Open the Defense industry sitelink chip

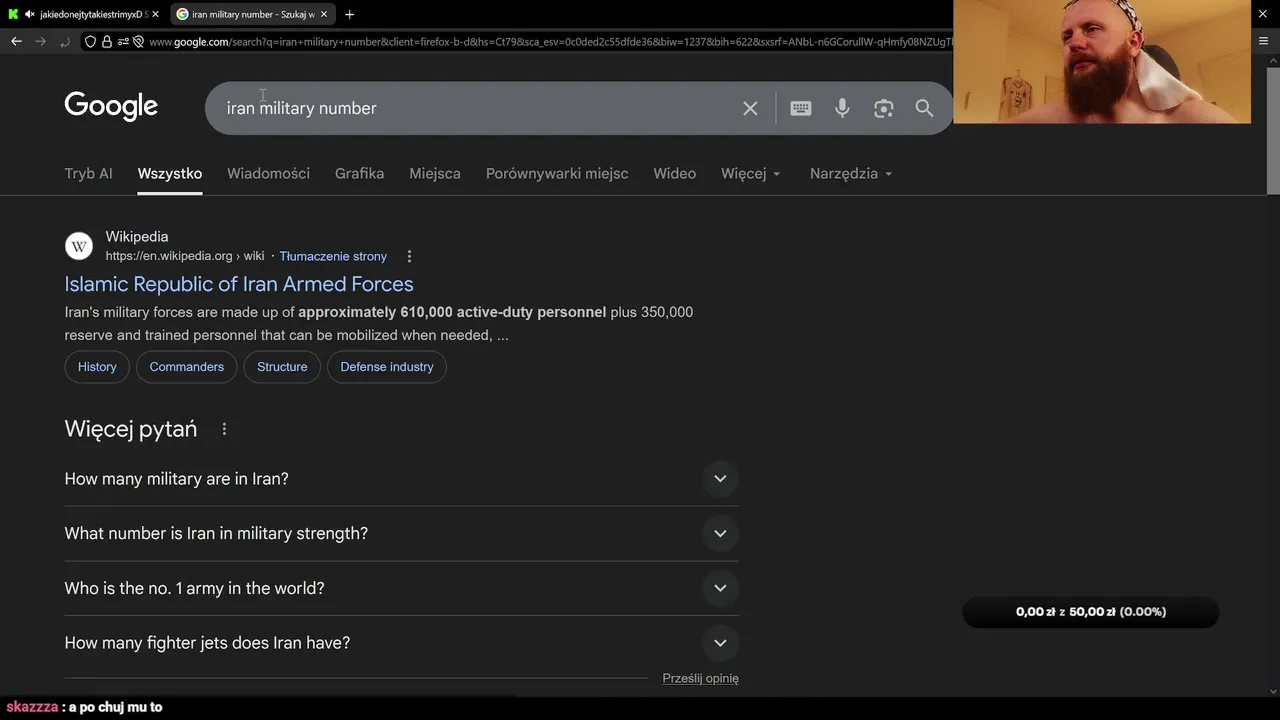click(387, 367)
